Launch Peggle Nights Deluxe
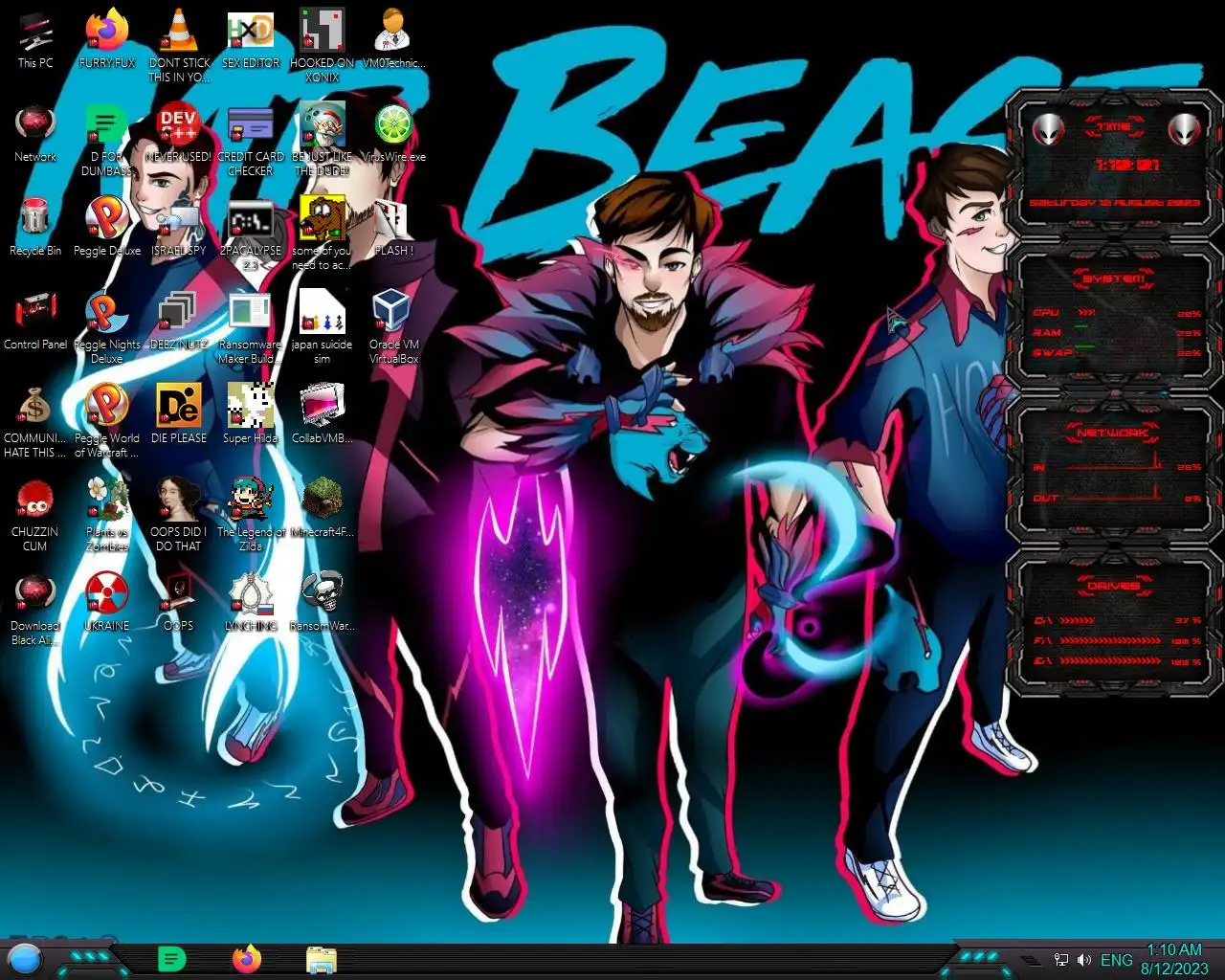The width and height of the screenshot is (1225, 980). [107, 327]
